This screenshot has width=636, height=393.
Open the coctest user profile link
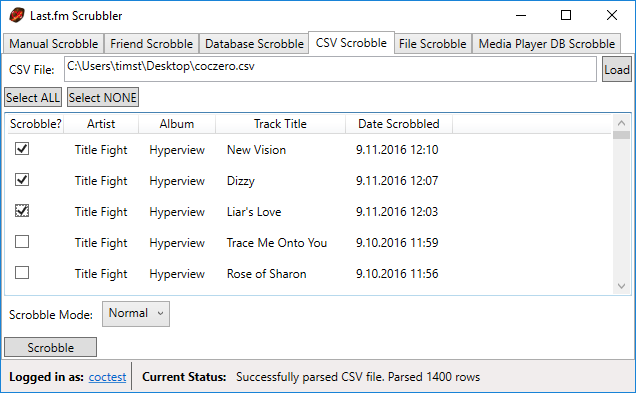tap(107, 377)
